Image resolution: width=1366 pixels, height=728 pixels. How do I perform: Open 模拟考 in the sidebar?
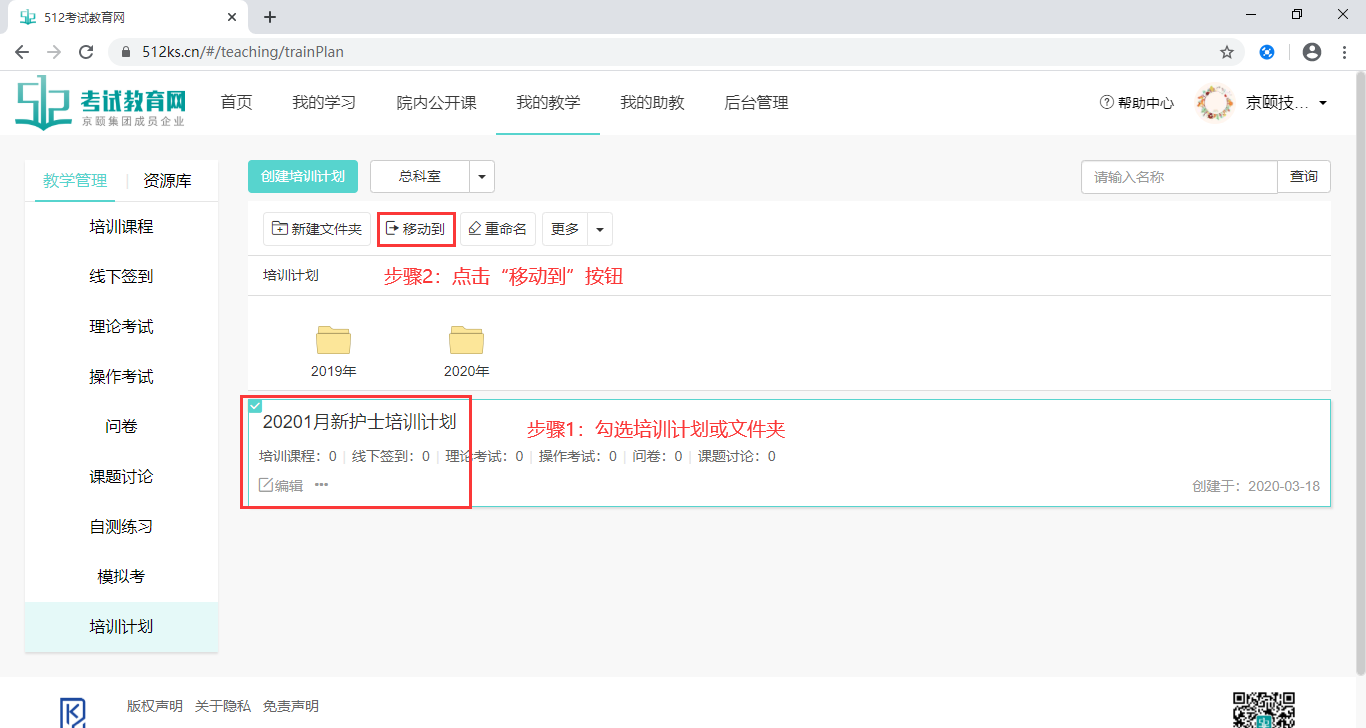tap(121, 577)
